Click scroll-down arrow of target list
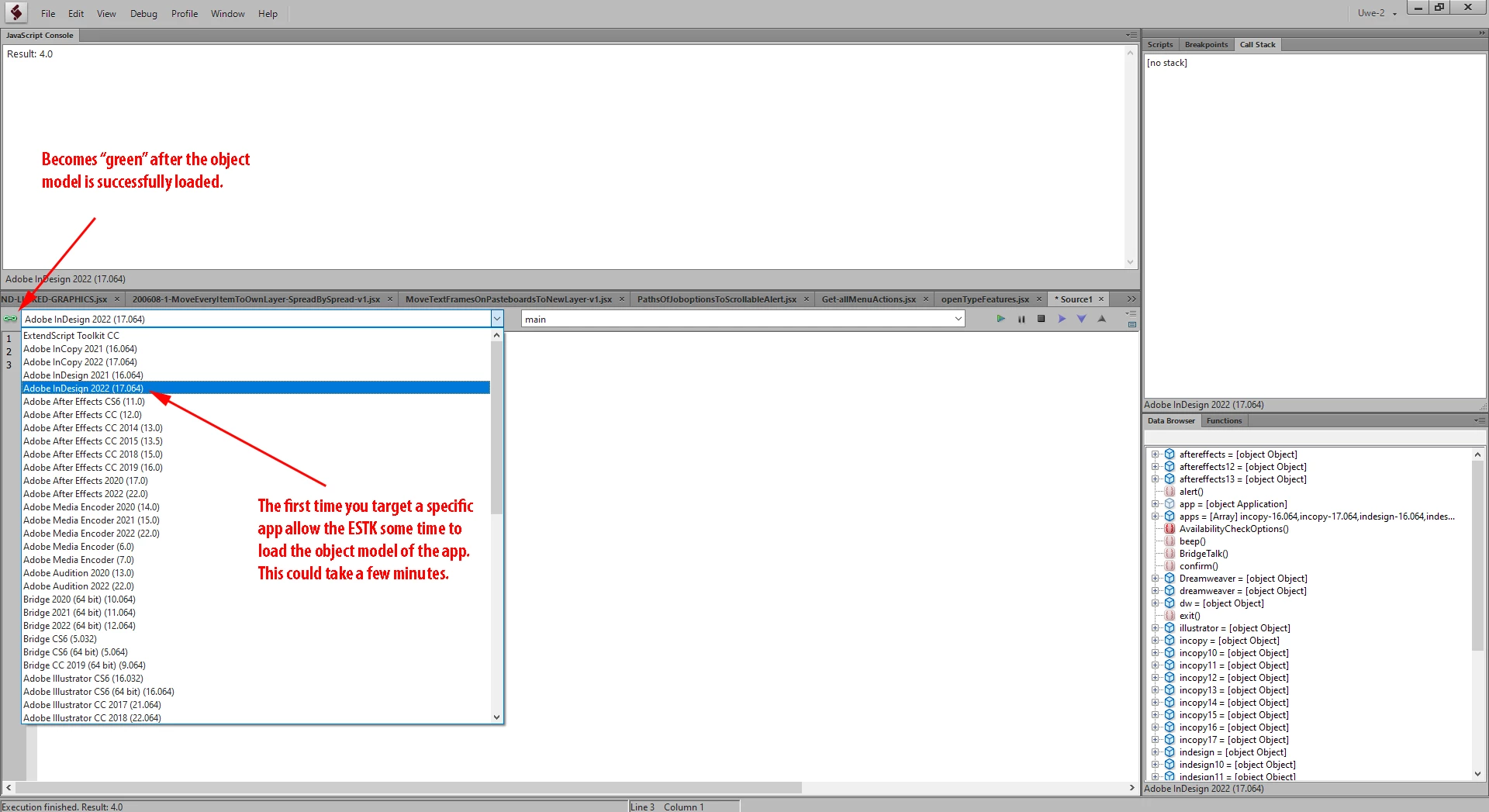The image size is (1489, 812). tap(497, 717)
